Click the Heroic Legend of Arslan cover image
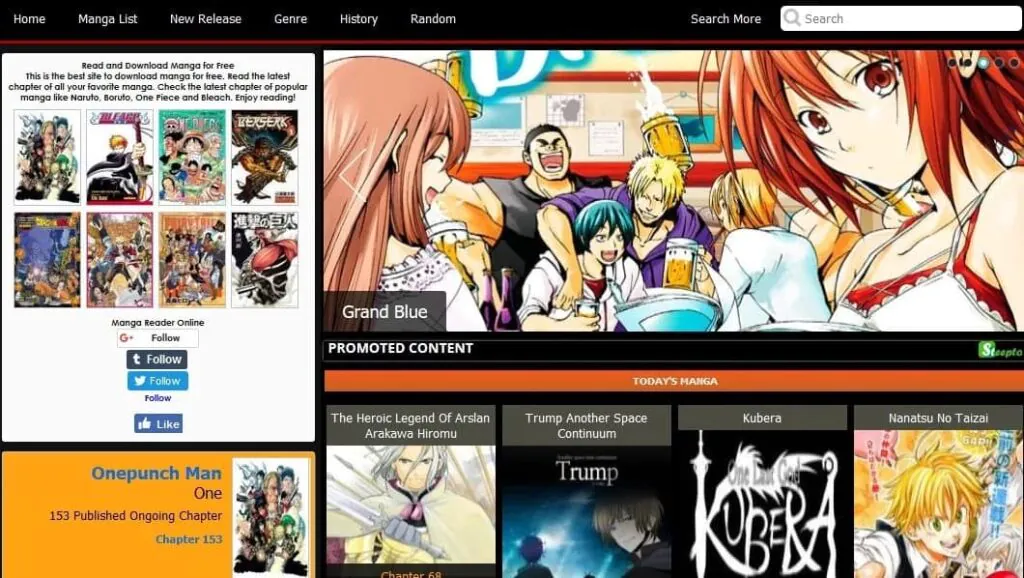This screenshot has height=578, width=1024. click(411, 504)
